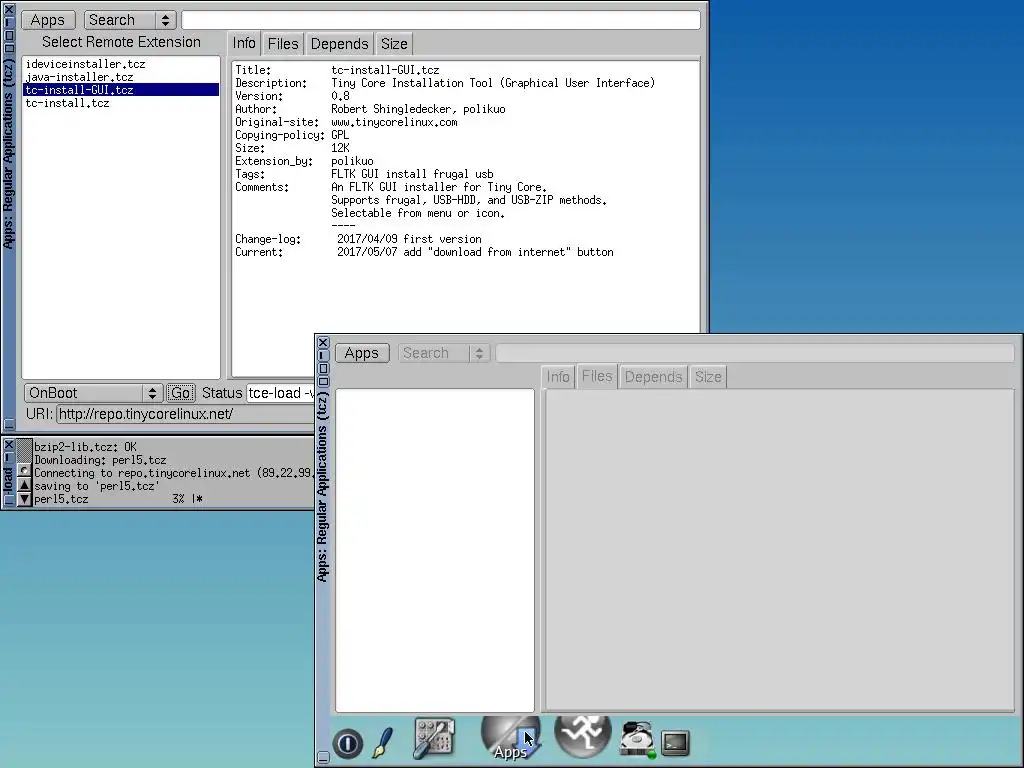Select Size tab in front window
Viewport: 1024px width, 768px height.
click(x=708, y=377)
